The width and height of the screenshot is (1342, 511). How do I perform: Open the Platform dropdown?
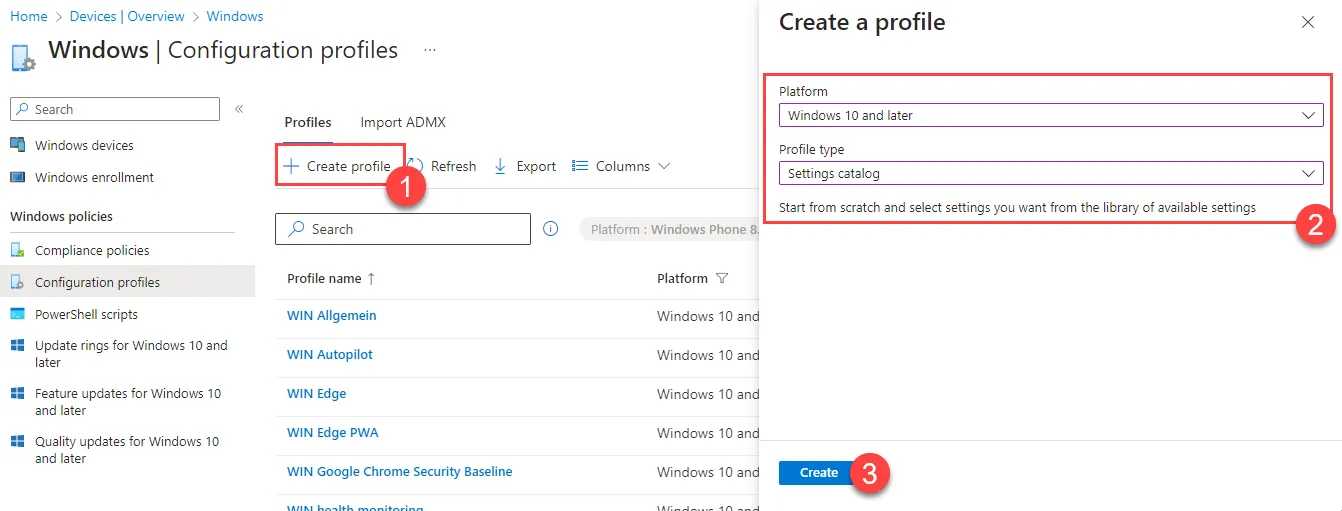pyautogui.click(x=1051, y=115)
